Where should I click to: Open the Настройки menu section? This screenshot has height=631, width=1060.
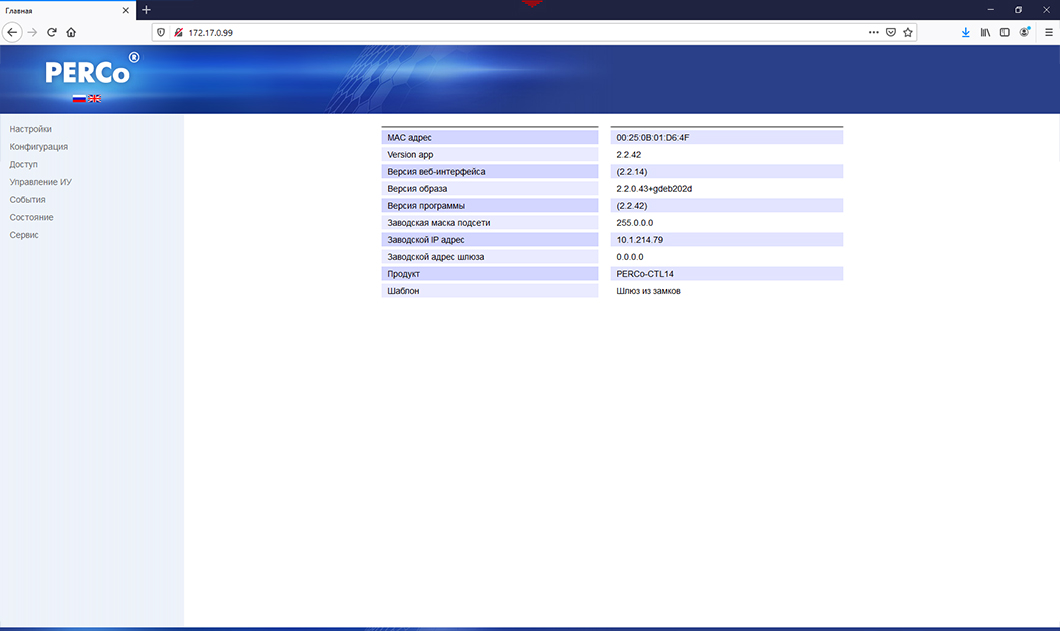(x=30, y=129)
